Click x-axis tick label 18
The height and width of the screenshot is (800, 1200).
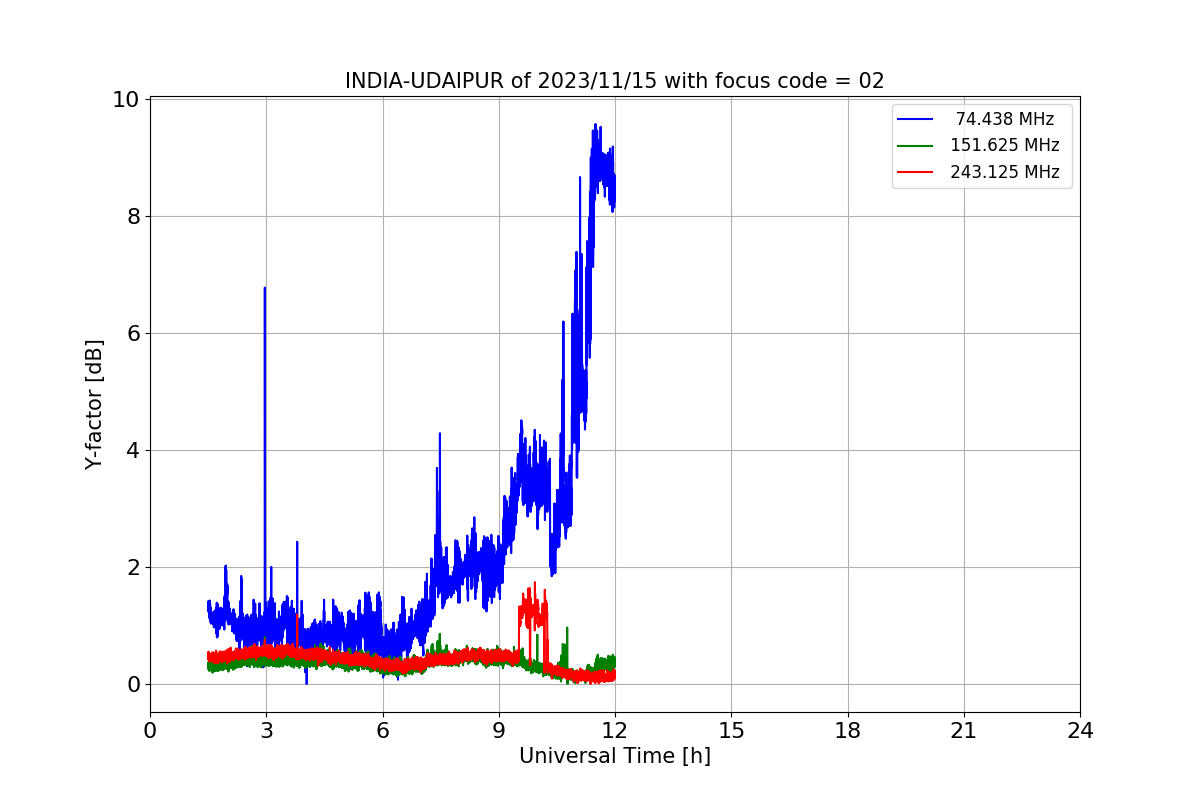coord(847,731)
